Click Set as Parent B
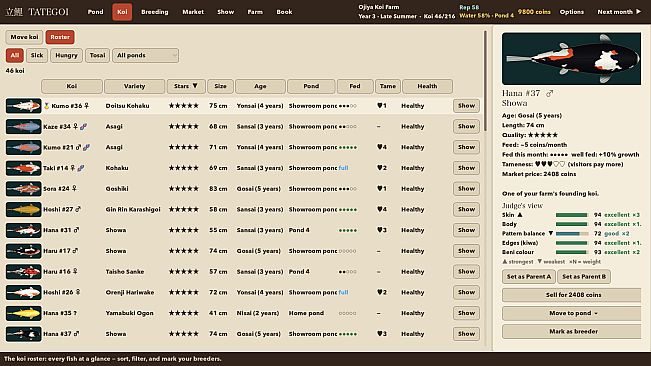The height and width of the screenshot is (366, 651). [584, 277]
